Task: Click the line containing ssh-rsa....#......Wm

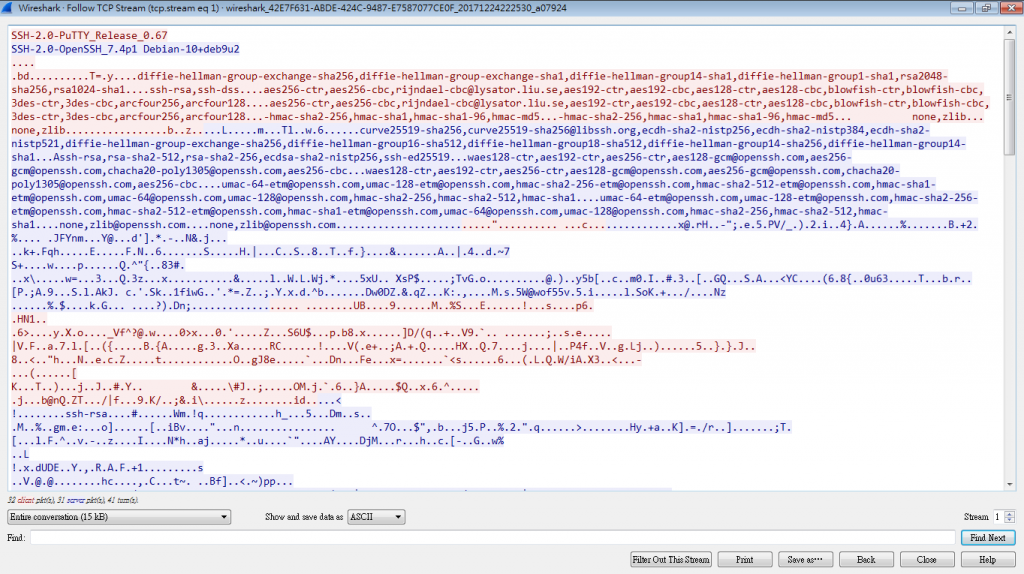Action: coord(191,414)
